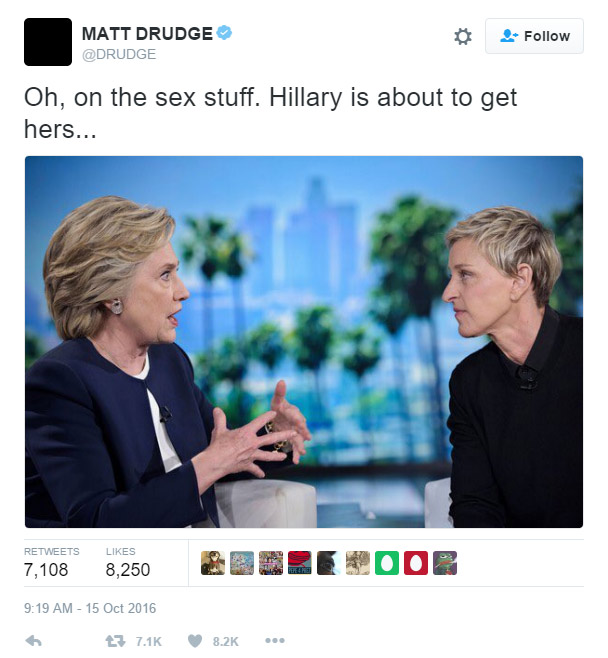This screenshot has width=608, height=658.
Task: Open the Pepe frog avatar profile
Action: tap(445, 563)
